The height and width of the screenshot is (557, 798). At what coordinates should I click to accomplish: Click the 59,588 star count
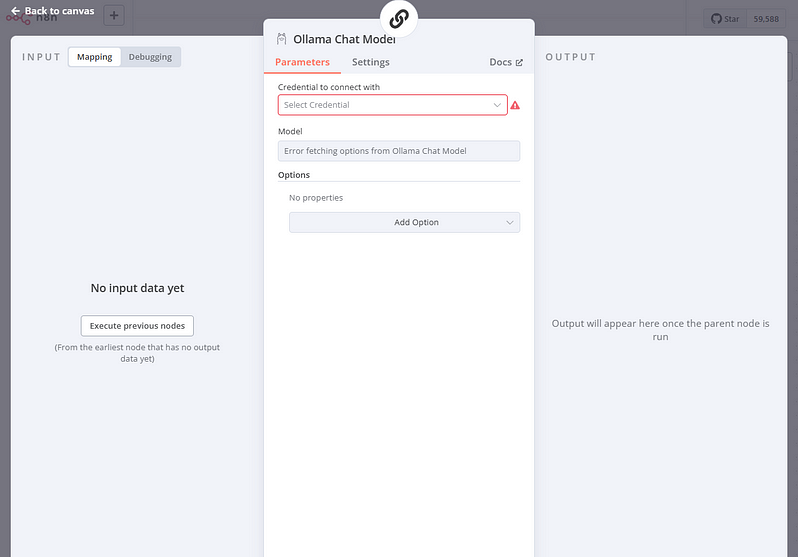click(x=766, y=19)
